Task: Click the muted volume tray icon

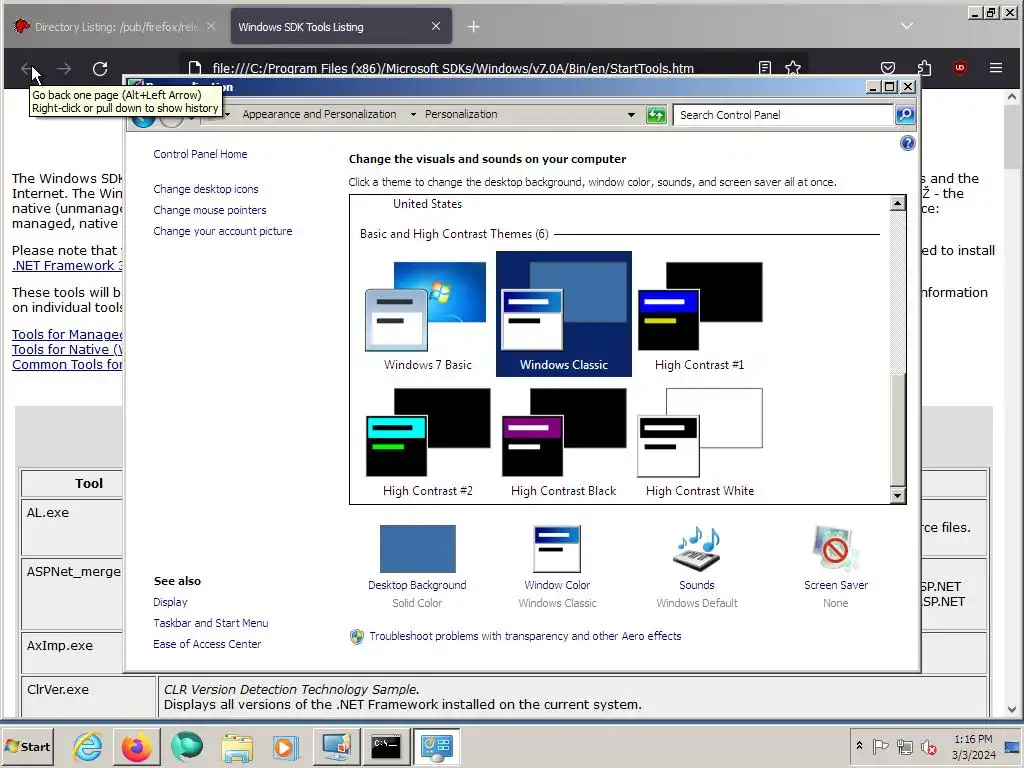Action: 928,746
